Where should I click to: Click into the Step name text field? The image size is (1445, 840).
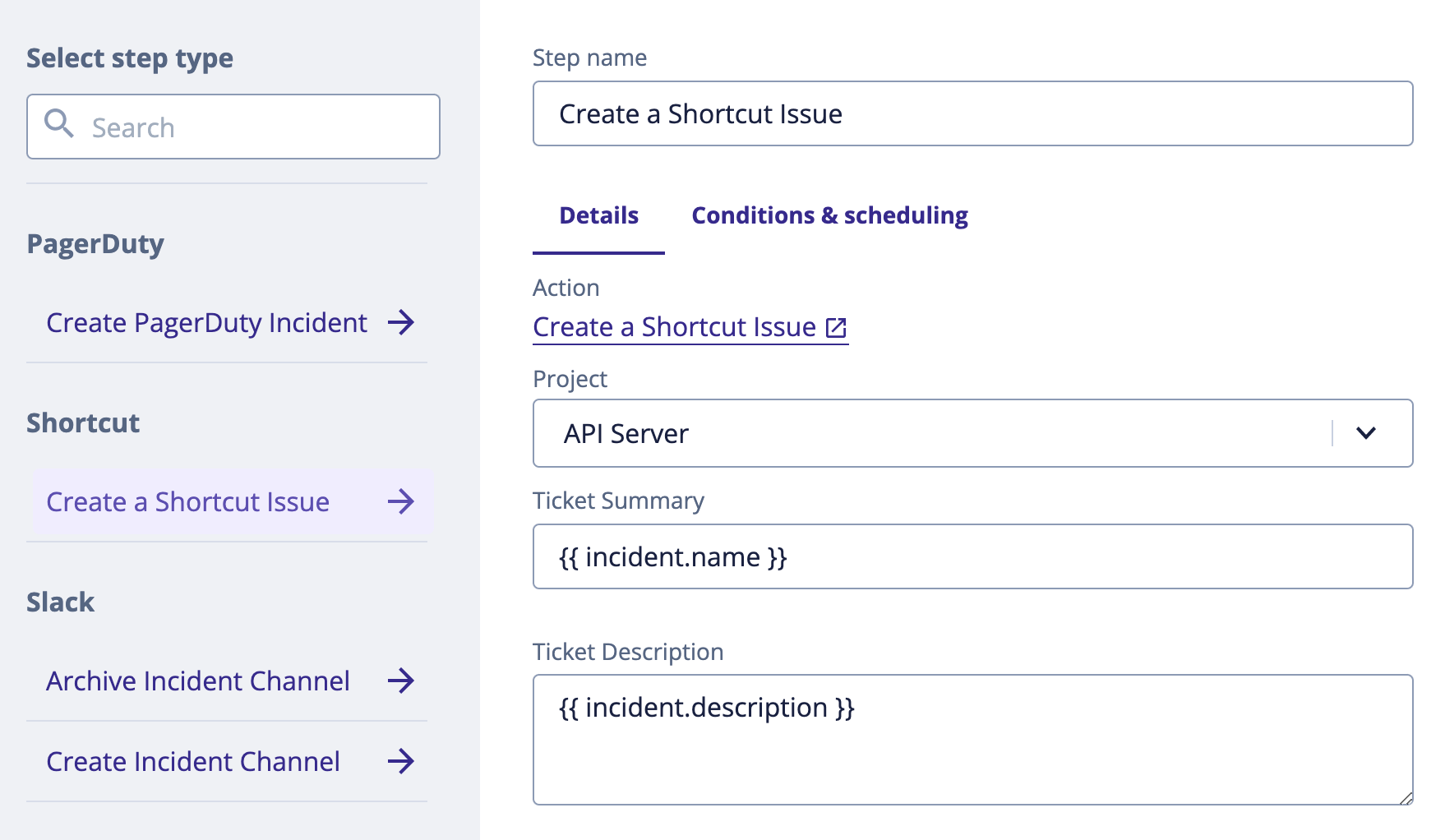point(972,114)
